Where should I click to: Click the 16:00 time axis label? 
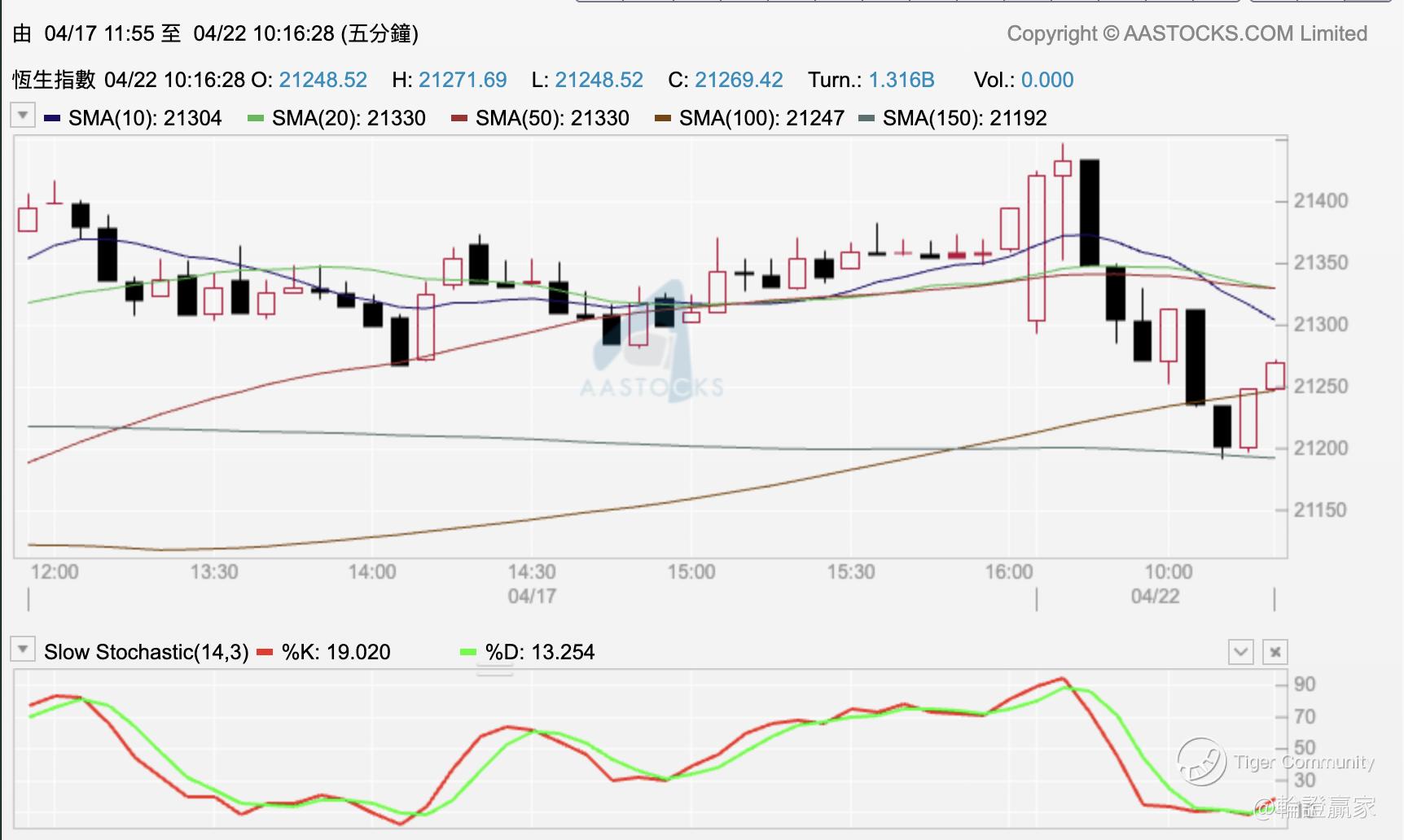(x=1009, y=571)
